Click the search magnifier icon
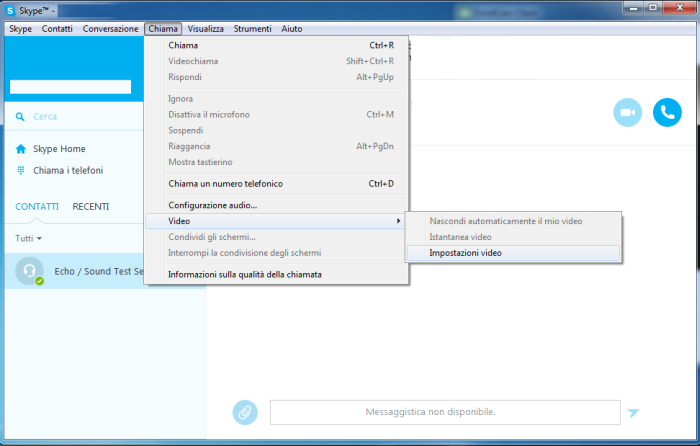Screen dimensions: 700x446 20,117
